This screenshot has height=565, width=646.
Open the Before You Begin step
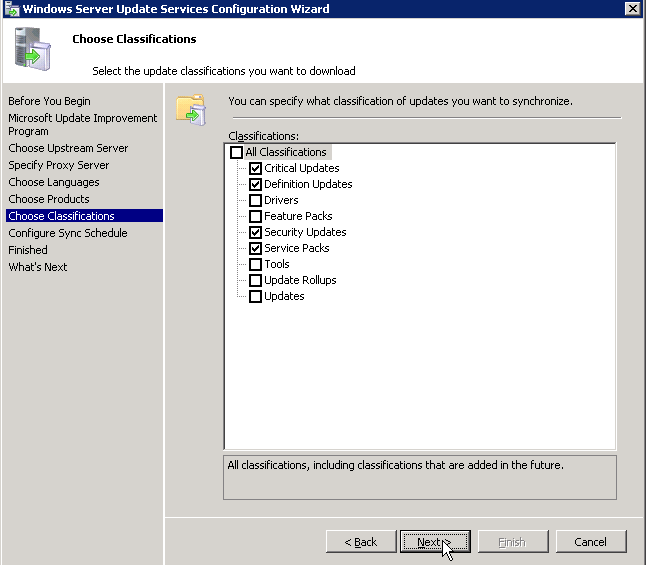pos(49,101)
